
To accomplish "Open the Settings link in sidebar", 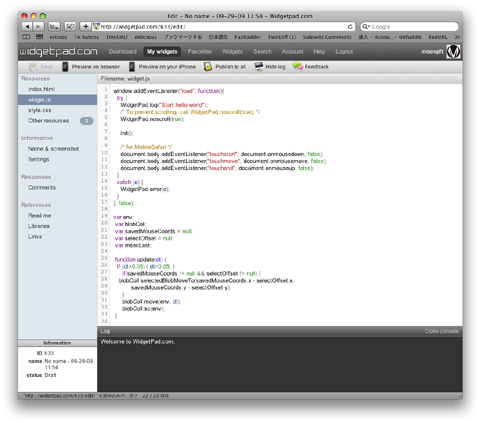I will 39,159.
